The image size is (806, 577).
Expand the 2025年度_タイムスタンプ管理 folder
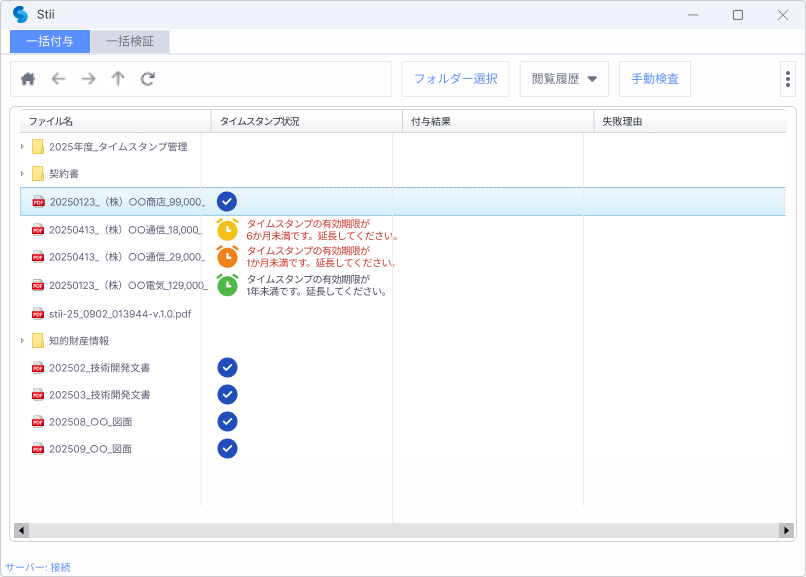[22, 147]
